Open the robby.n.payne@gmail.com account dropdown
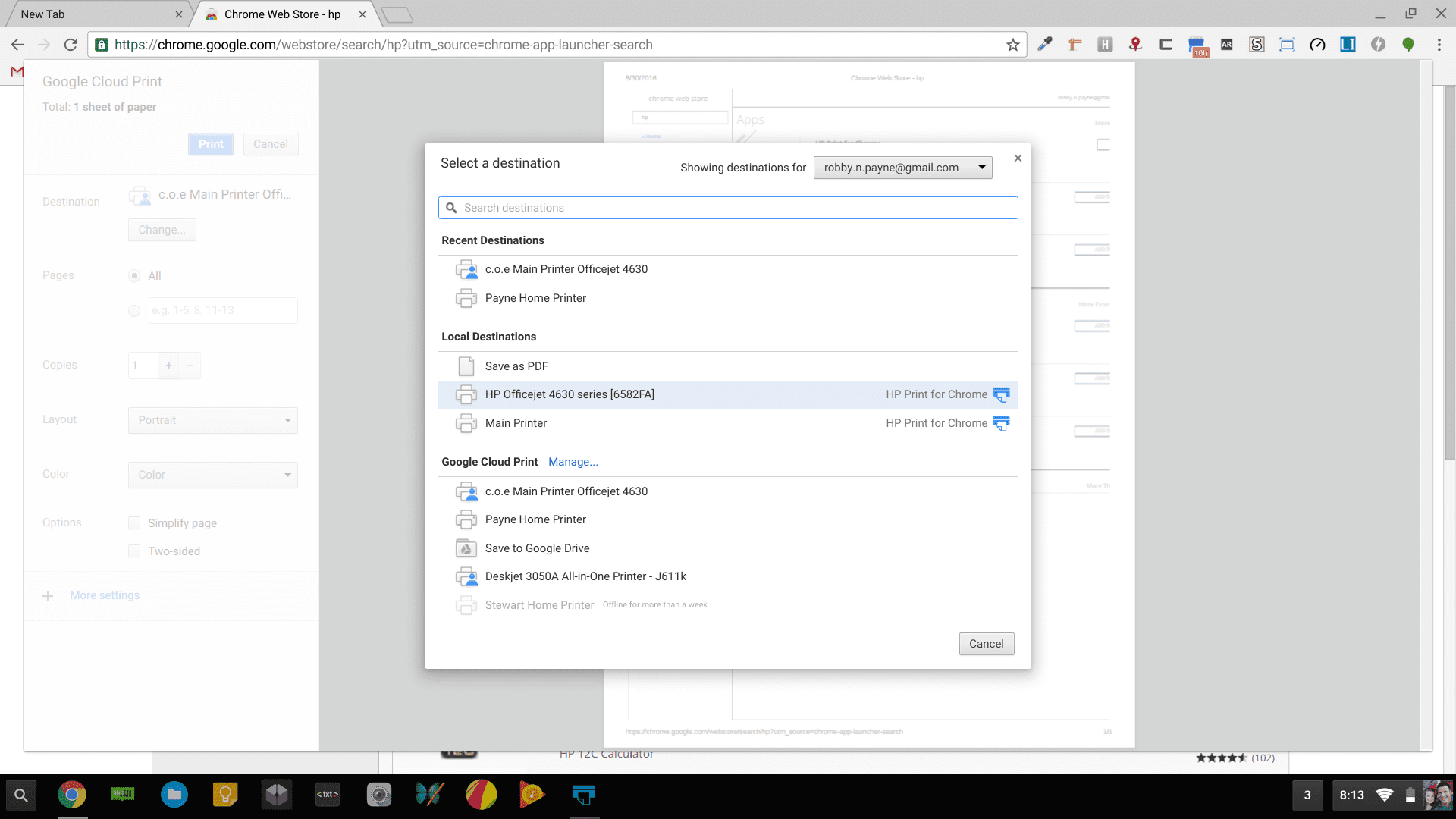 point(902,168)
